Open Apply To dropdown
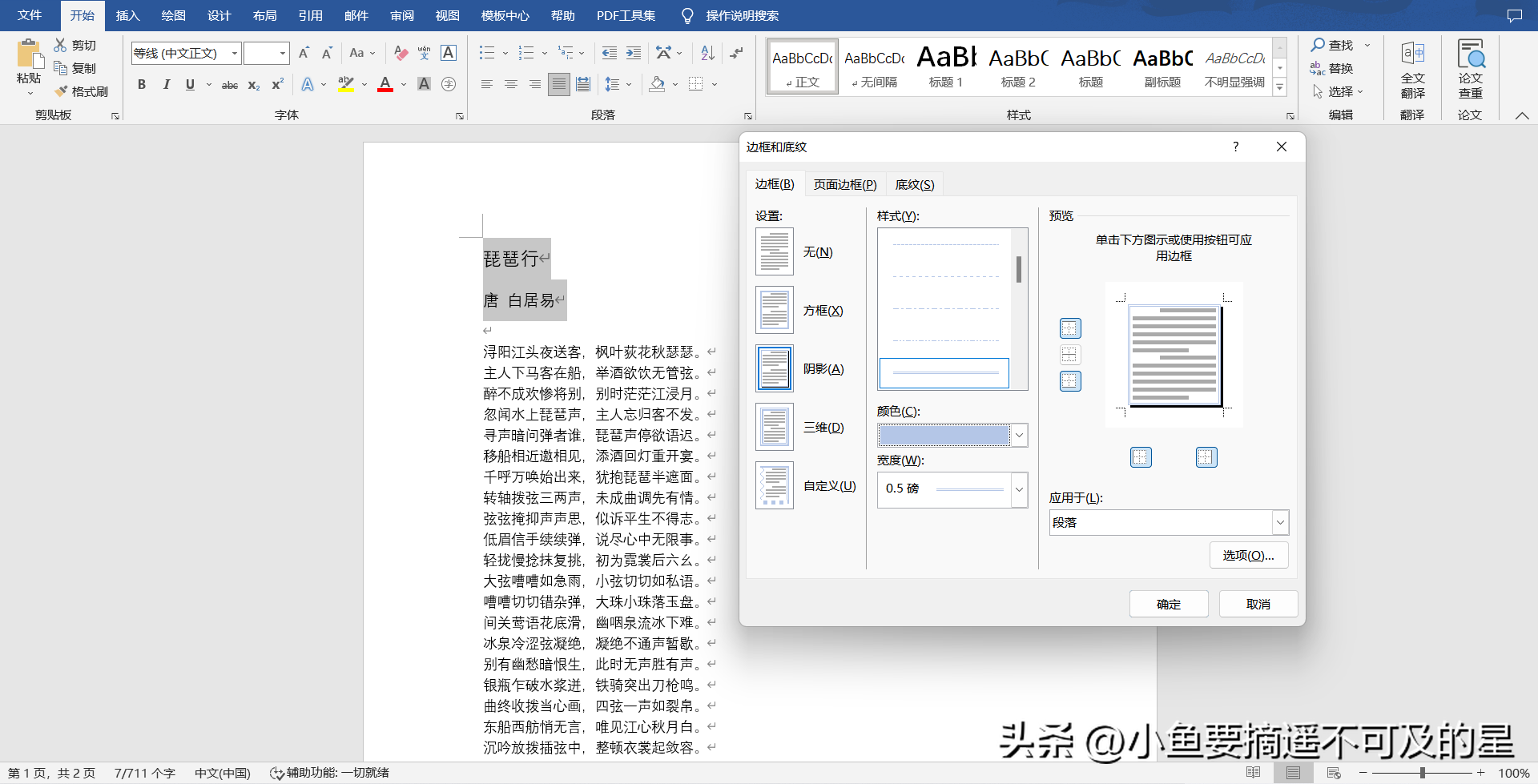 1280,522
